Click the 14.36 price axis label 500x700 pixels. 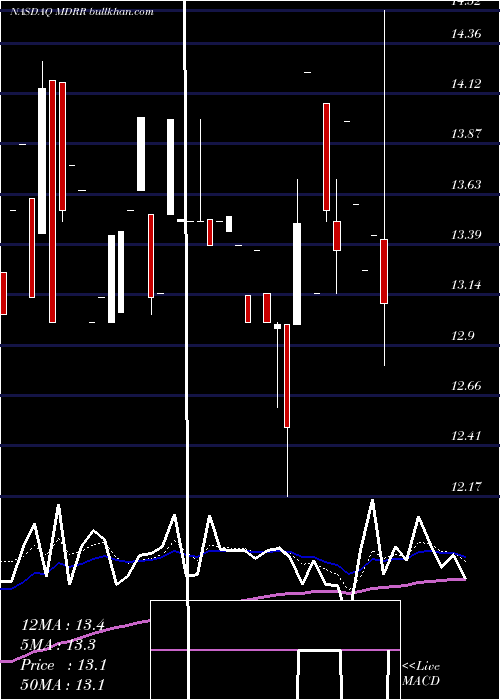(466, 33)
